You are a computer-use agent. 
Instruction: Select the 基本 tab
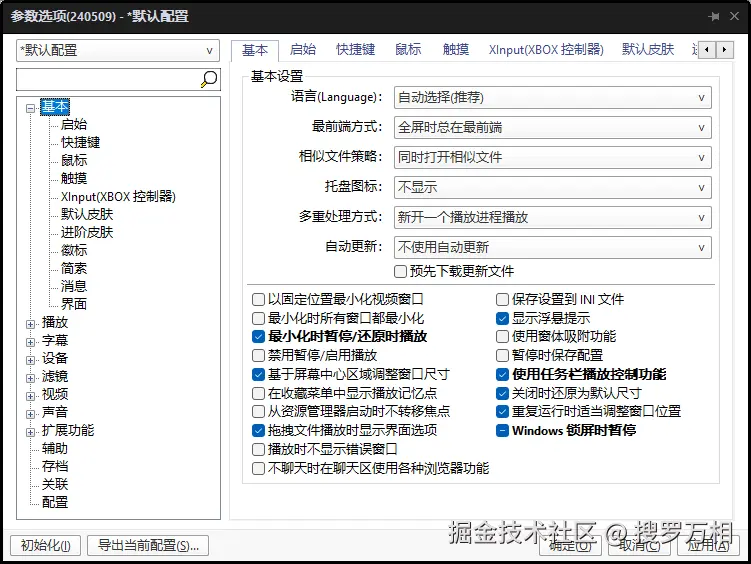click(255, 50)
